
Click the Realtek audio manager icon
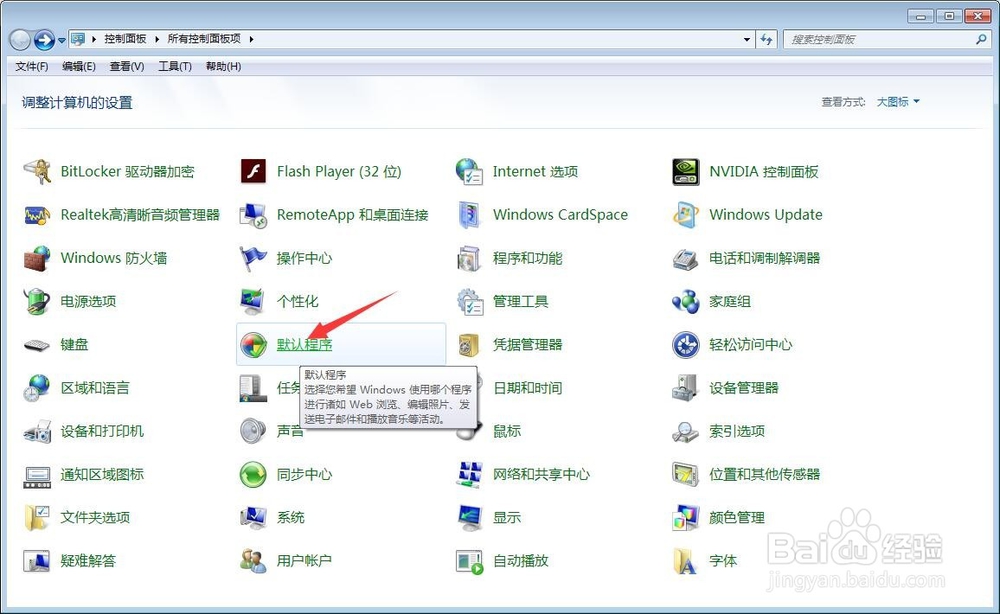coord(37,215)
